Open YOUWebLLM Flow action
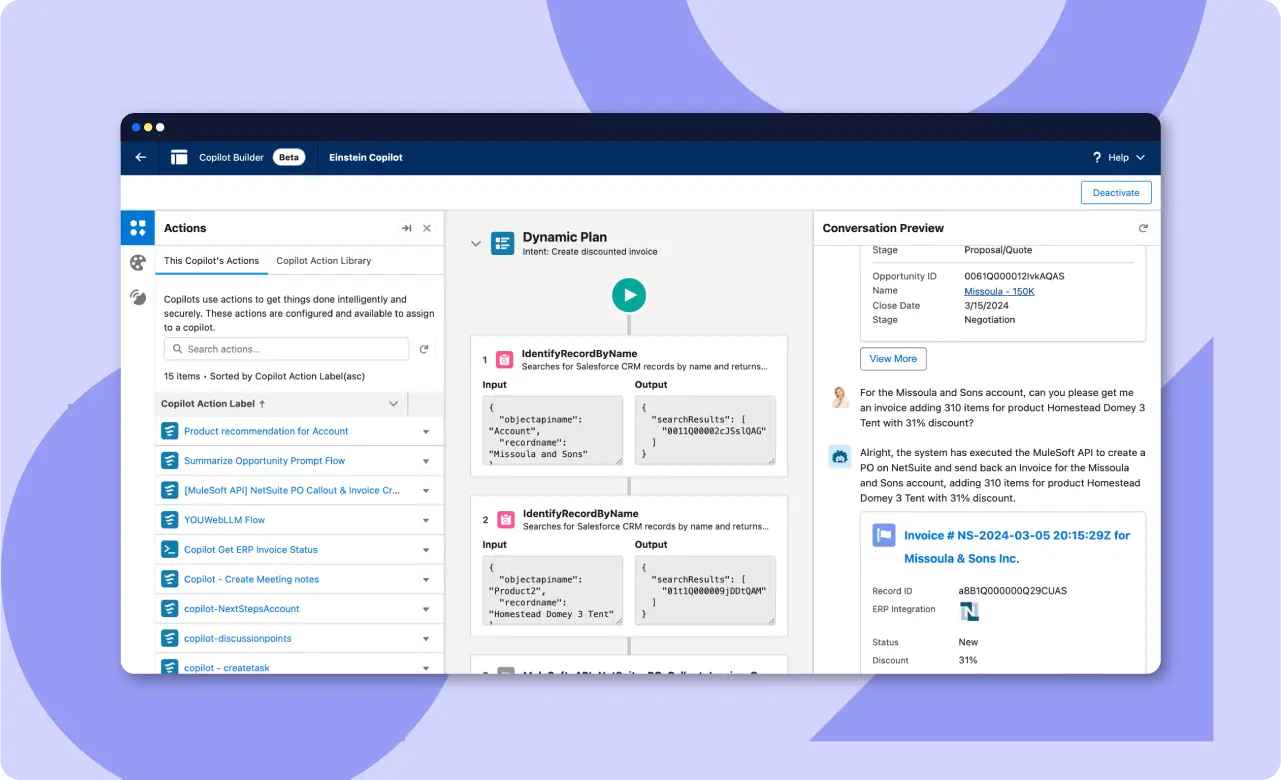Screen dimensions: 1281x780 224,520
